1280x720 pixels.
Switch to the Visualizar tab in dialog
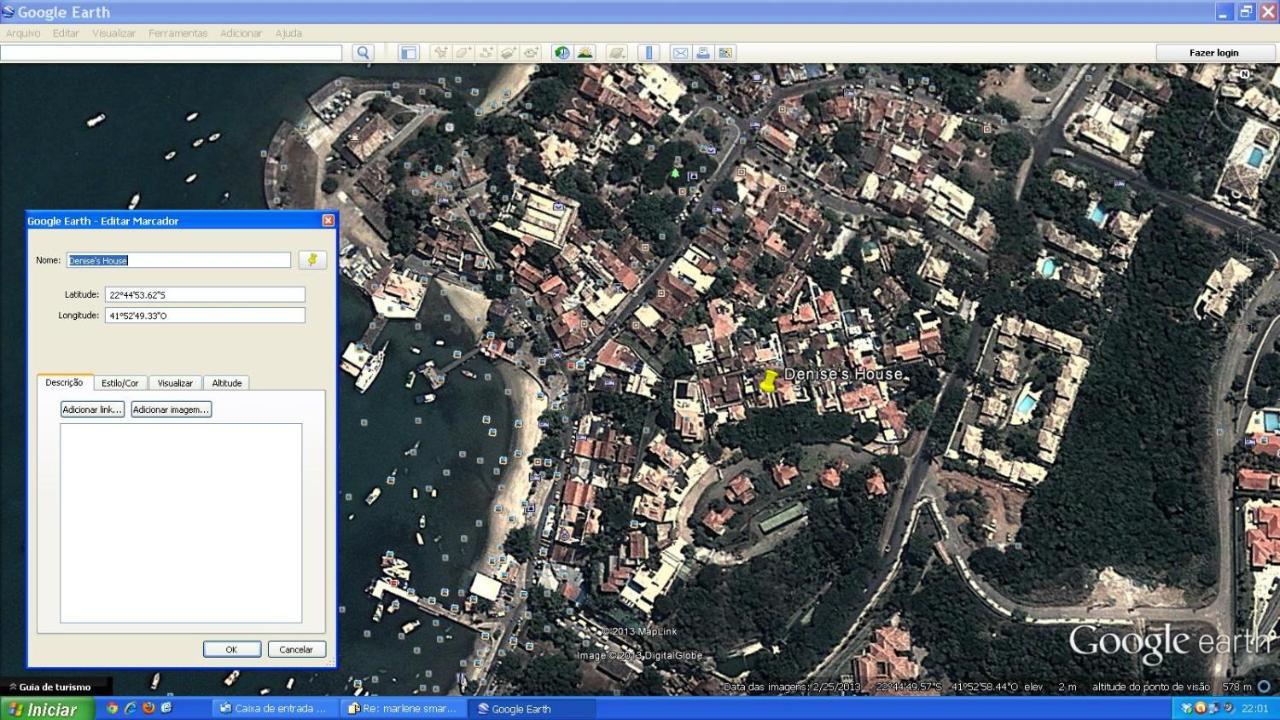pyautogui.click(x=175, y=383)
